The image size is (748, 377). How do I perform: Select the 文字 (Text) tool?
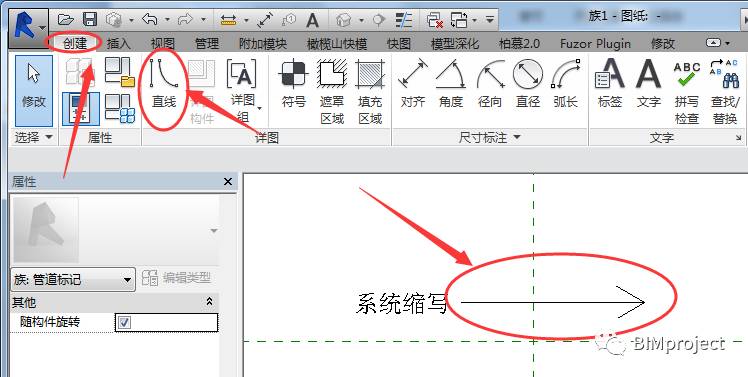coord(648,84)
